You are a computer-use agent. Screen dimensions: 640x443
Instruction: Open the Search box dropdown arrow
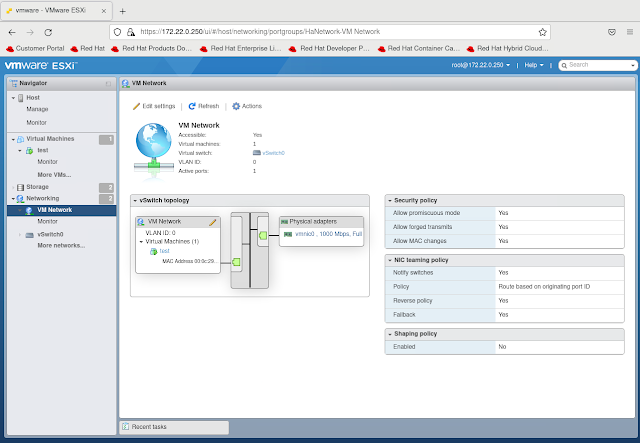click(x=633, y=65)
